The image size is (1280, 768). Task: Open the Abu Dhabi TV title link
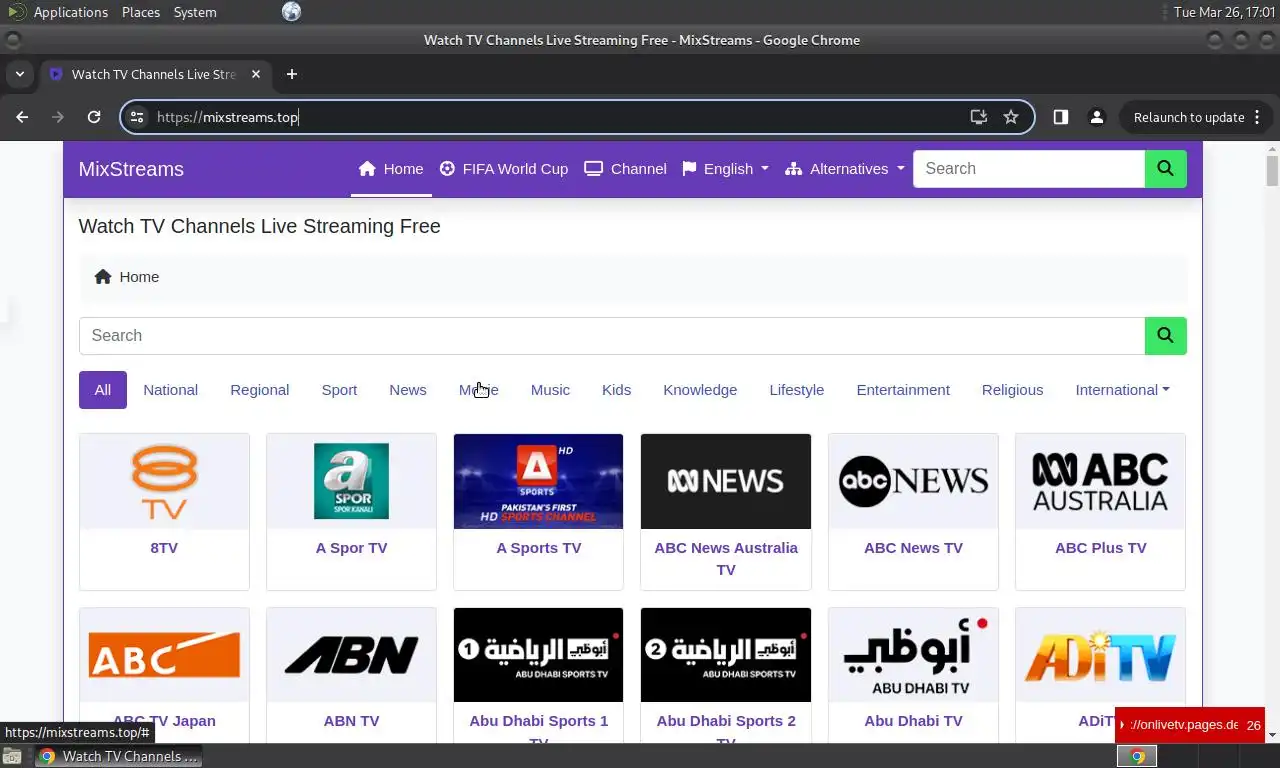point(913,721)
